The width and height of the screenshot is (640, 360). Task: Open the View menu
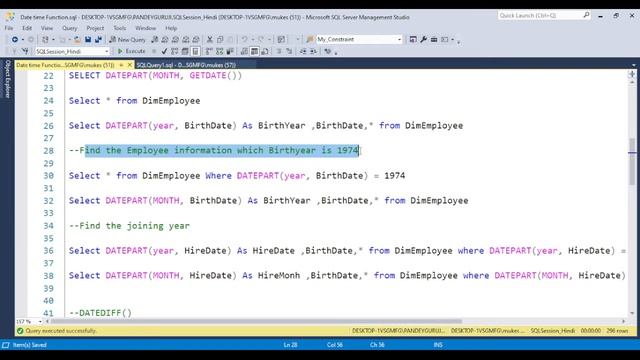point(47,28)
